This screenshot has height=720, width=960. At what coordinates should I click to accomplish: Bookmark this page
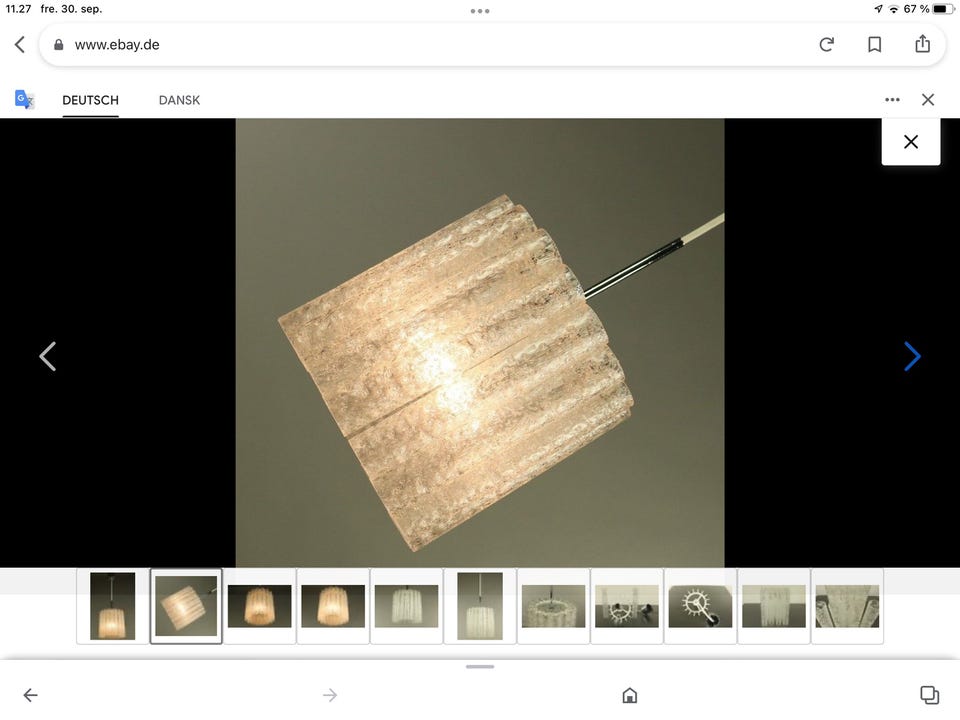coord(874,45)
